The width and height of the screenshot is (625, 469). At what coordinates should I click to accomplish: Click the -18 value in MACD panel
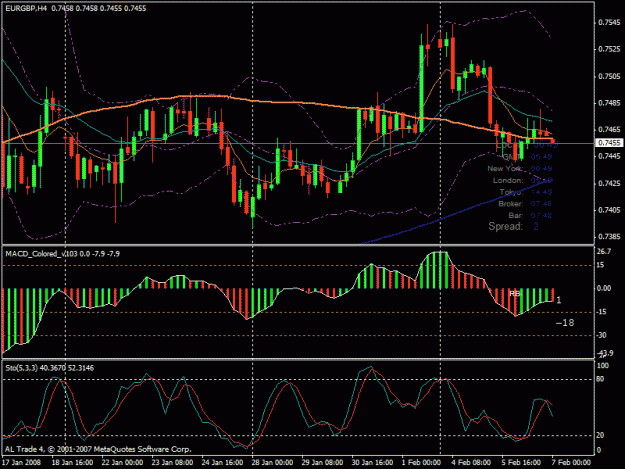(x=565, y=323)
